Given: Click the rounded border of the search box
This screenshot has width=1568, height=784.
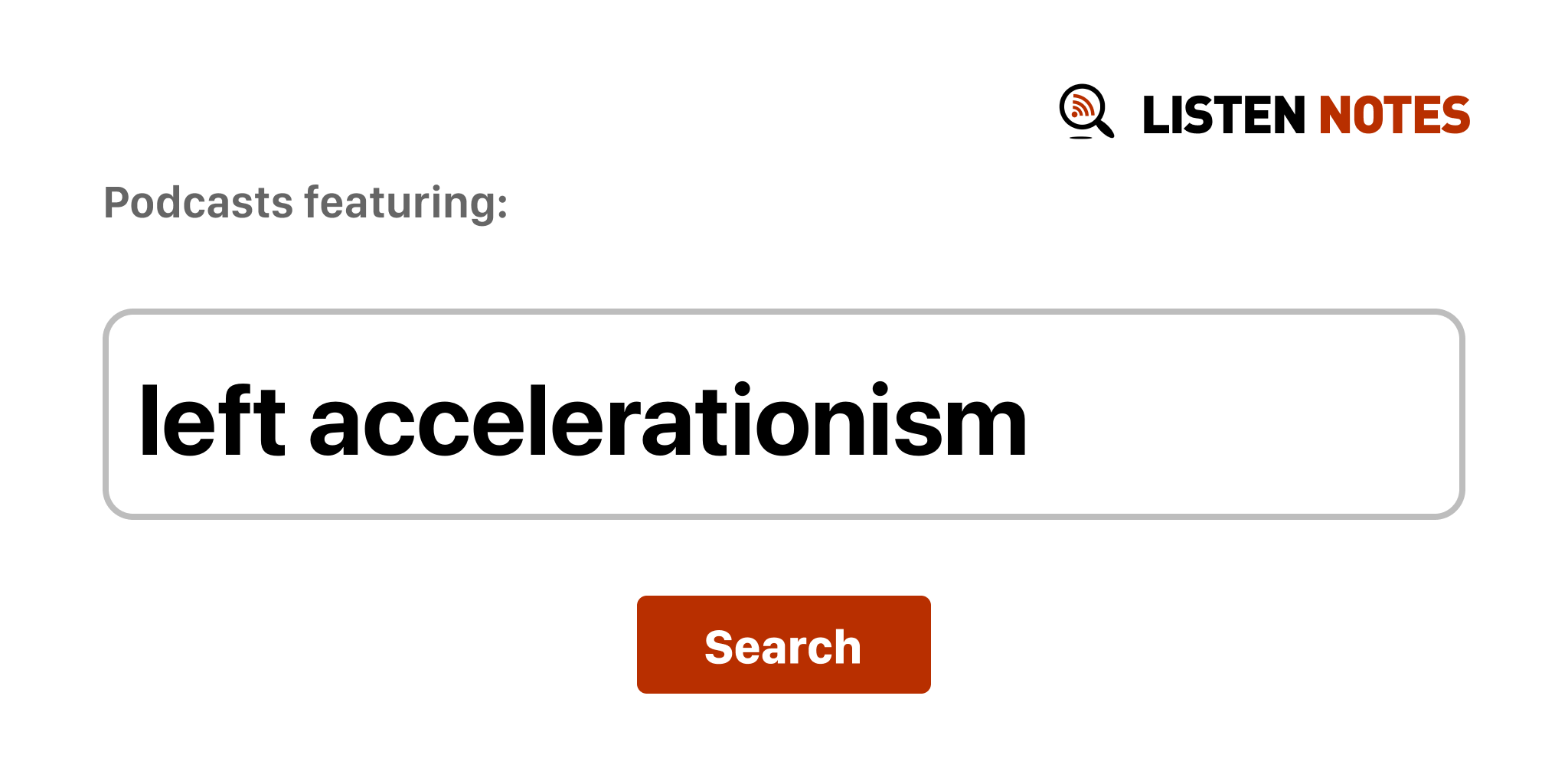Looking at the screenshot, I should pyautogui.click(x=783, y=312).
